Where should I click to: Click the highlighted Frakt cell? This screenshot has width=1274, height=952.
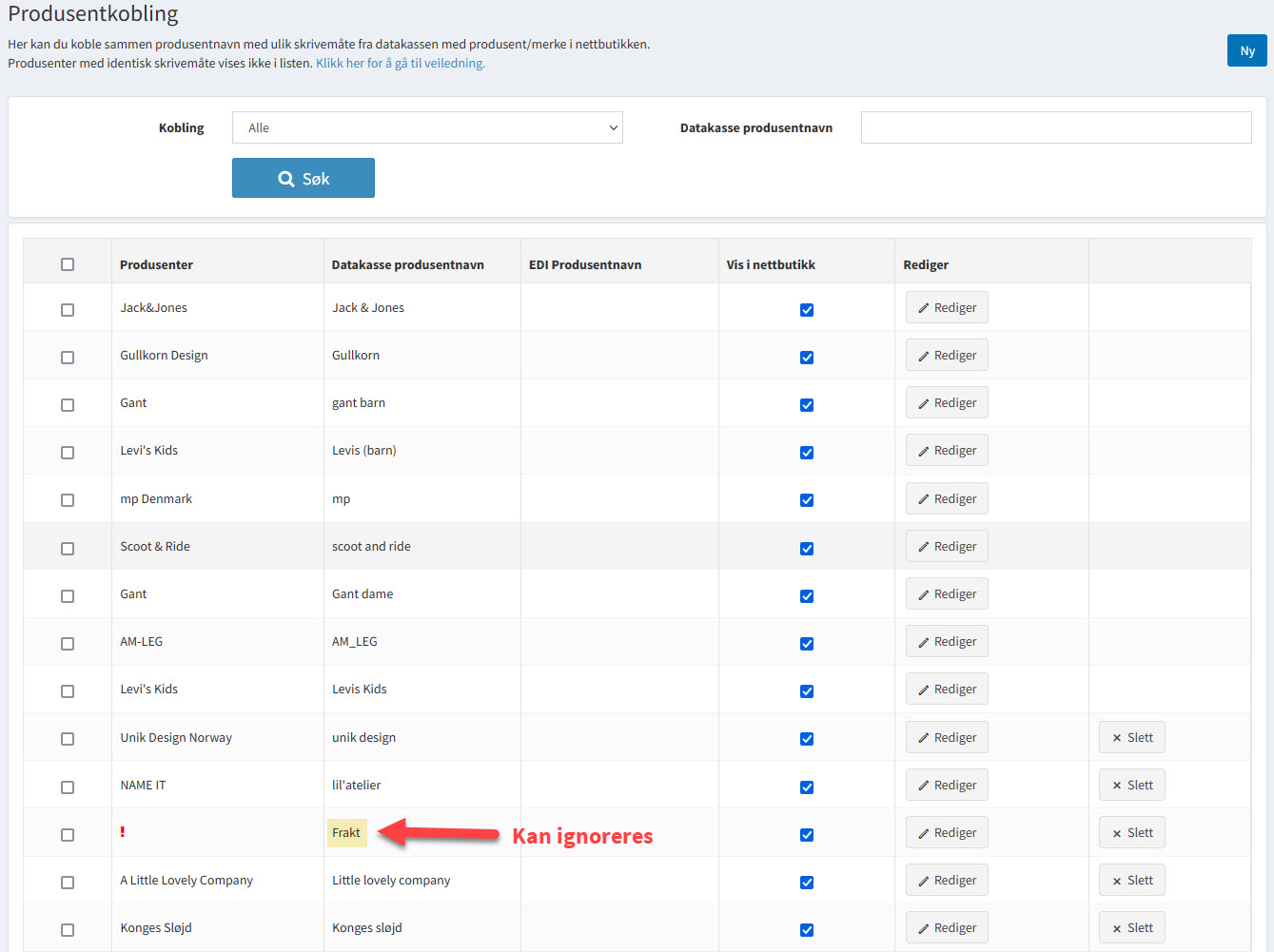pyautogui.click(x=346, y=833)
